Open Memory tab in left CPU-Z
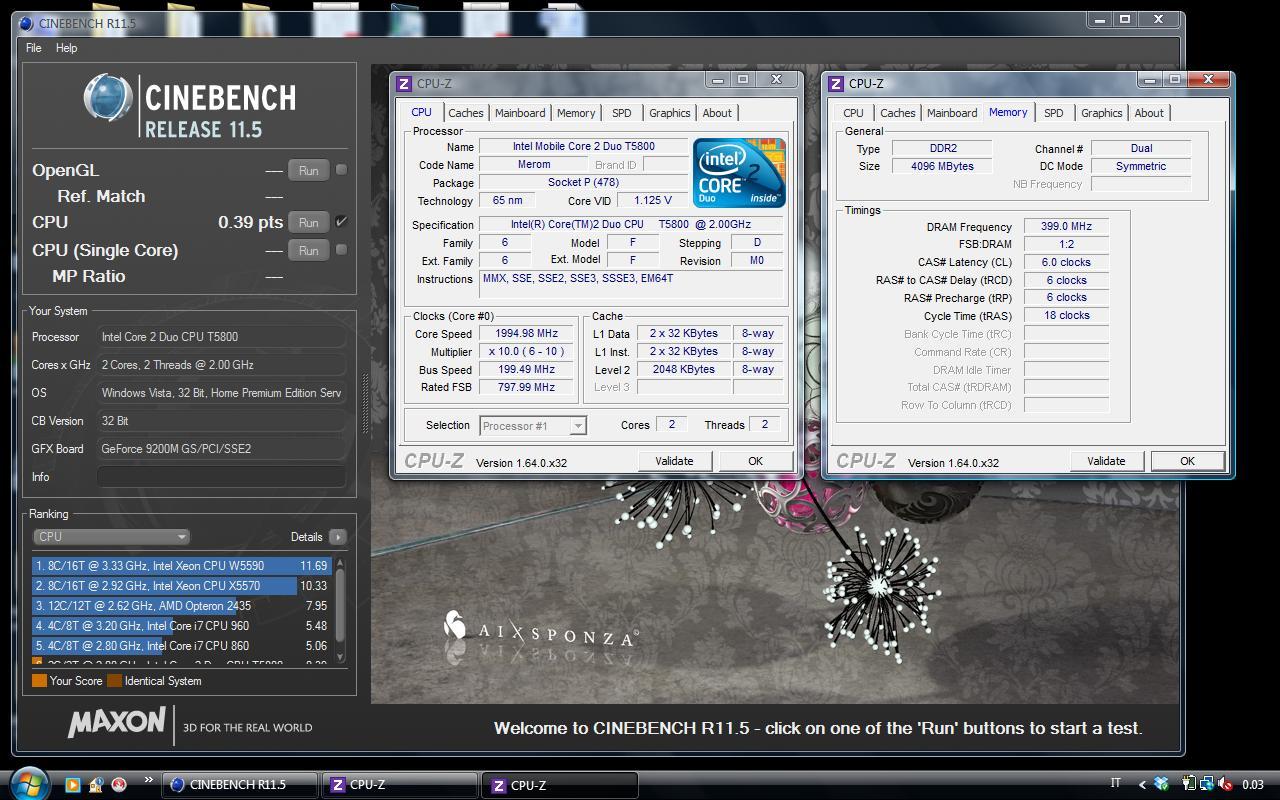The height and width of the screenshot is (800, 1280). point(576,113)
